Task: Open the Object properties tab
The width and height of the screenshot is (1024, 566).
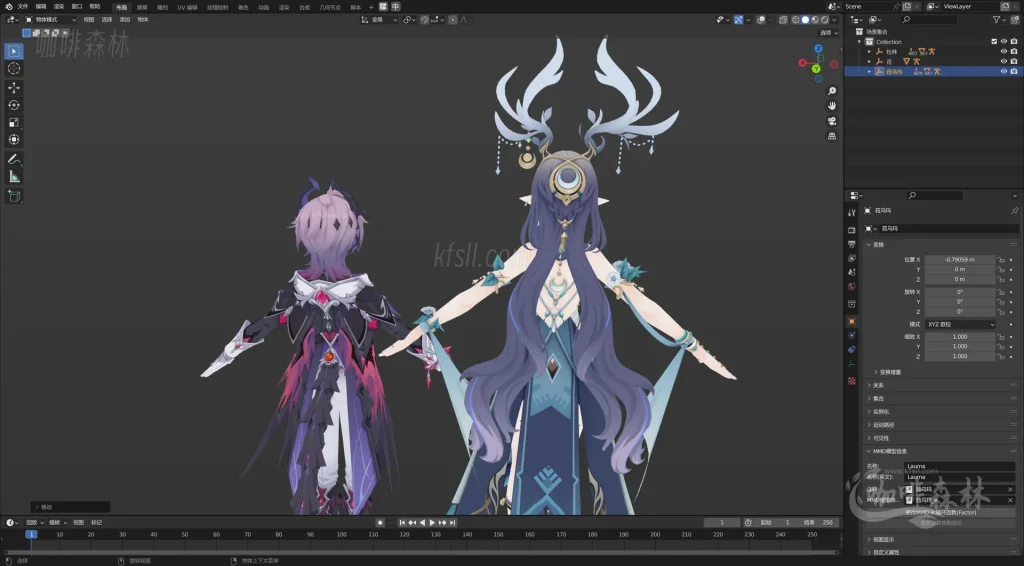Action: (x=852, y=321)
